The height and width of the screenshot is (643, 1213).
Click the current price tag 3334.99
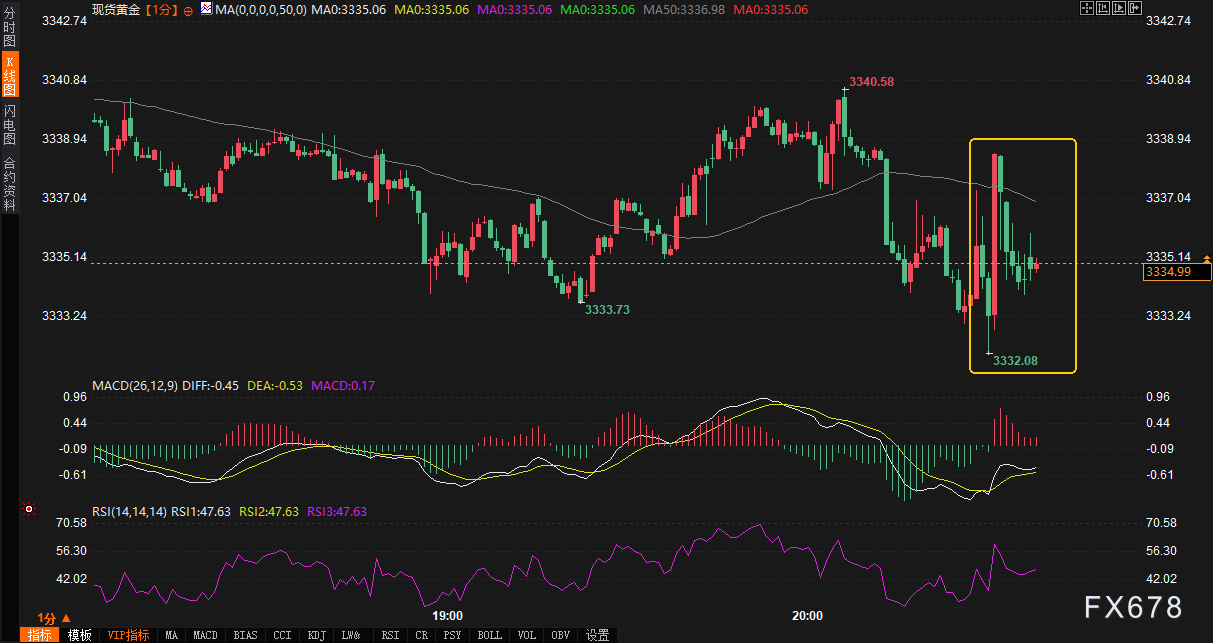[1166, 271]
